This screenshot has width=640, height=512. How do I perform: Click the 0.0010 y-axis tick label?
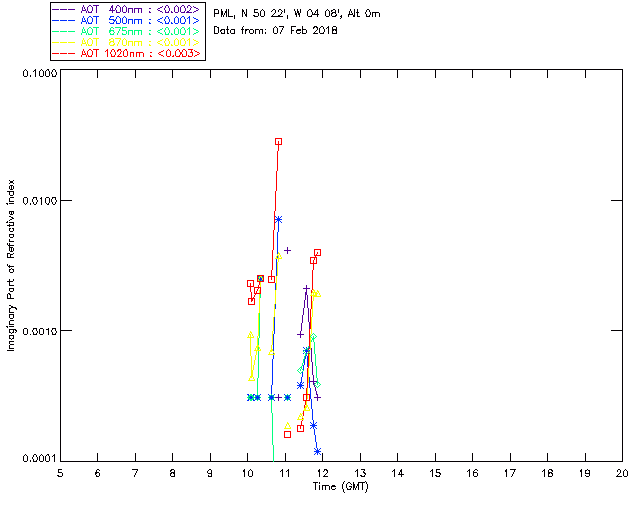[40, 331]
